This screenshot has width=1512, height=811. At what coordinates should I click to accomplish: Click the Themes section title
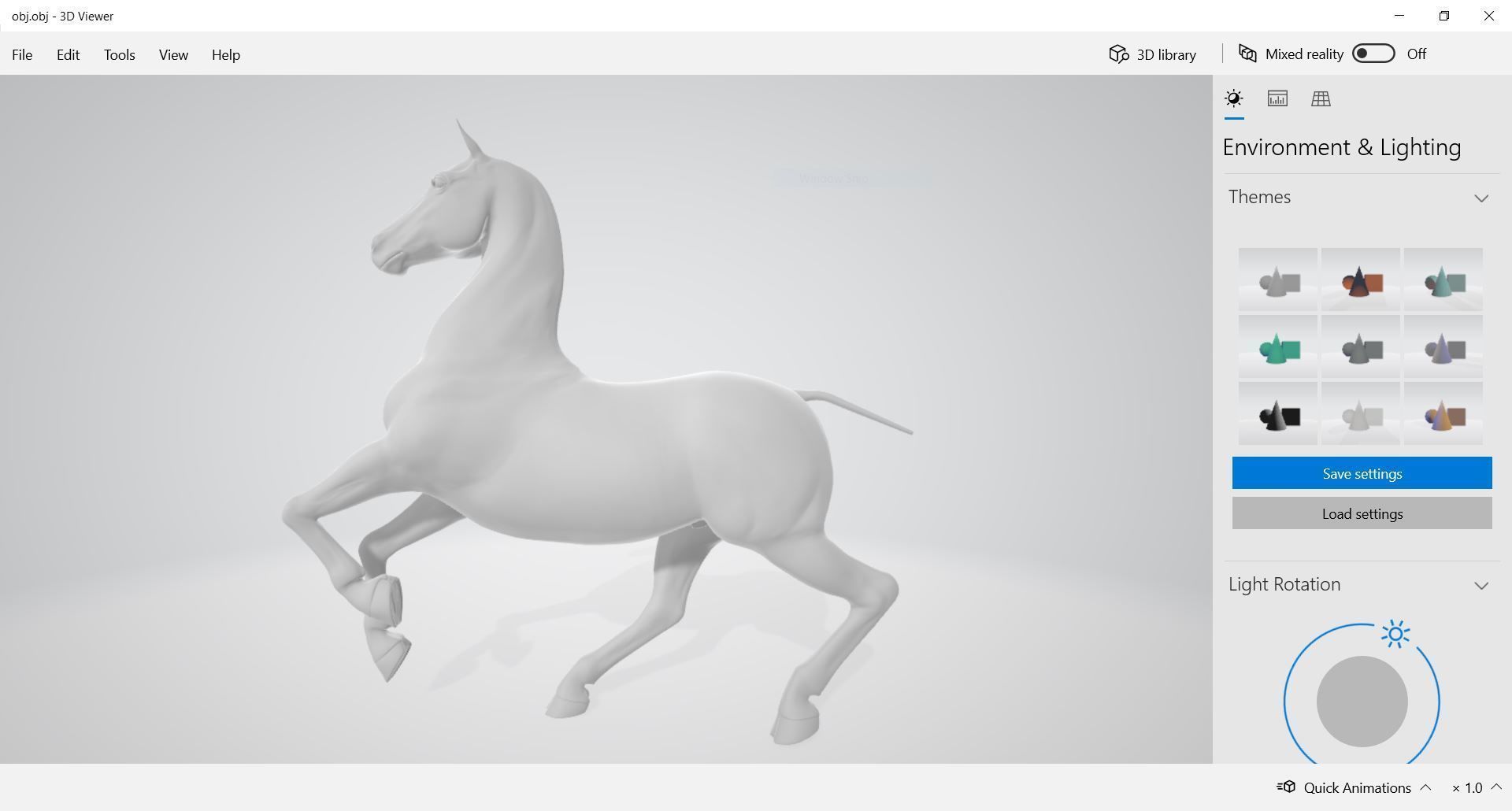(x=1259, y=197)
